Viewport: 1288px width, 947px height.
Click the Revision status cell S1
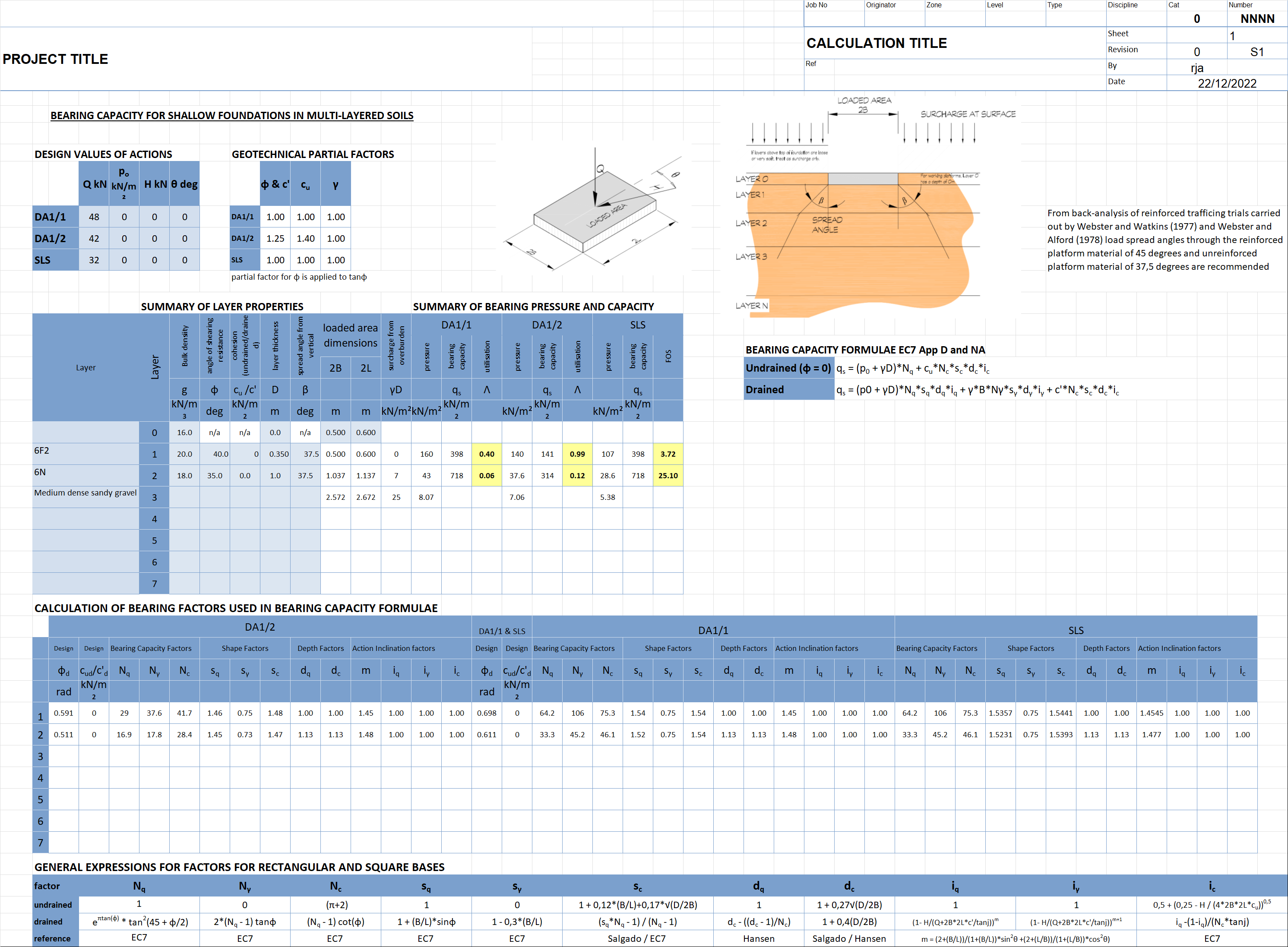coord(1257,52)
